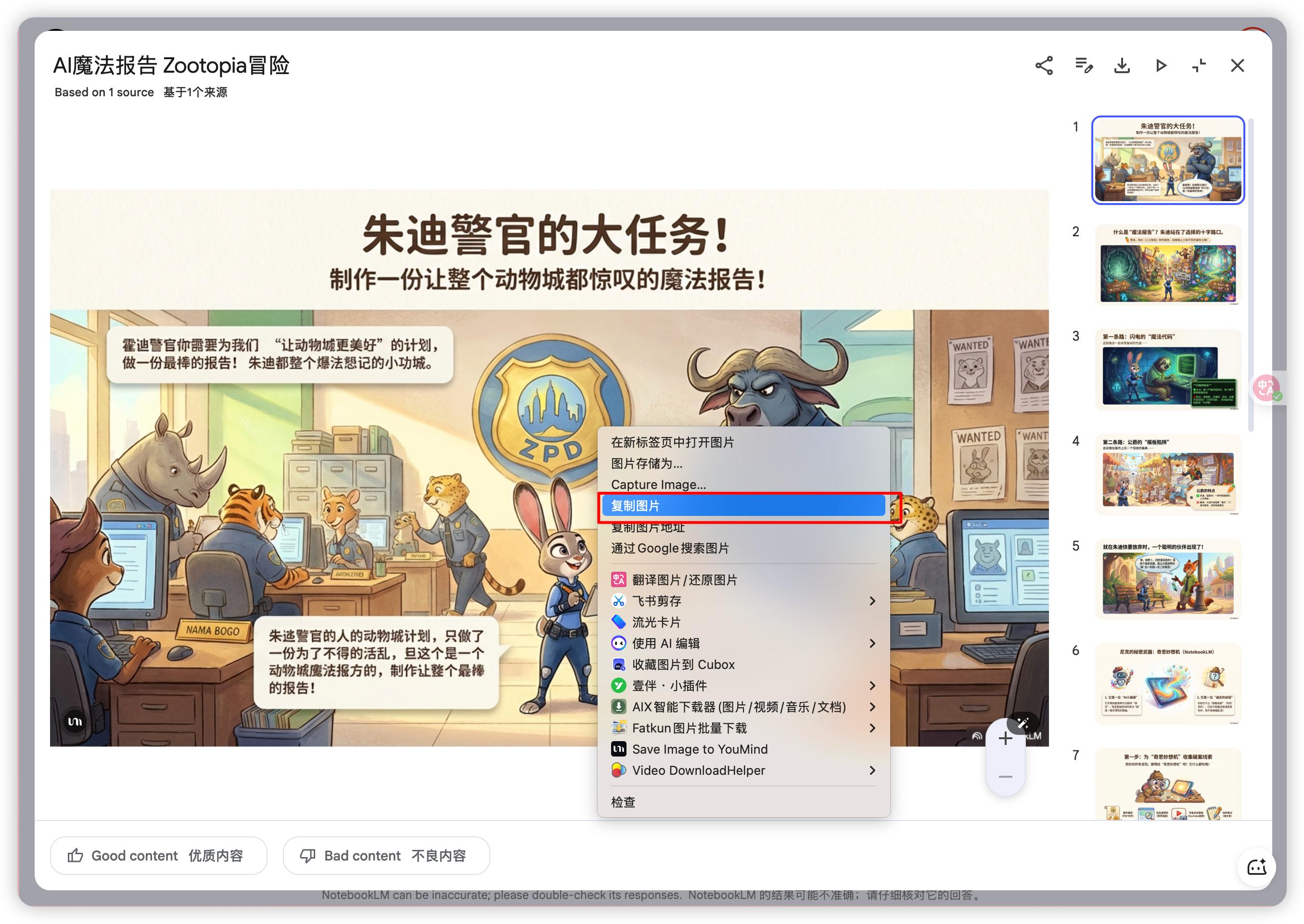Download the slide deck
Image resolution: width=1304 pixels, height=924 pixels.
point(1122,65)
